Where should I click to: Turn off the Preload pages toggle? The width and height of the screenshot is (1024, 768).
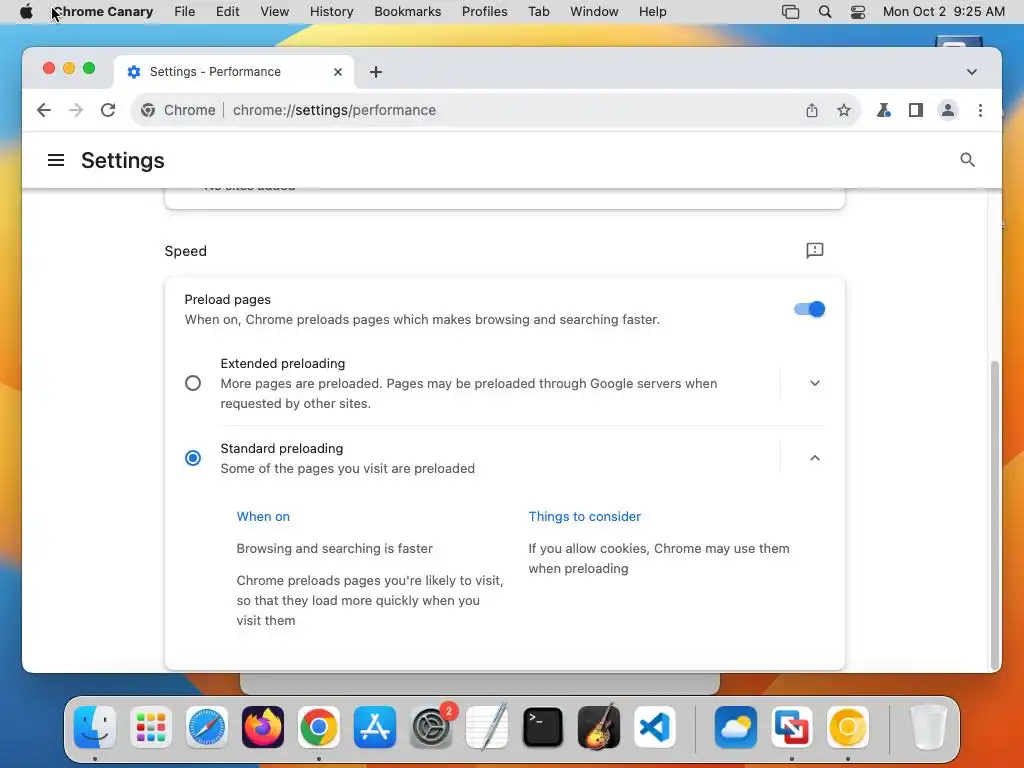tap(810, 310)
